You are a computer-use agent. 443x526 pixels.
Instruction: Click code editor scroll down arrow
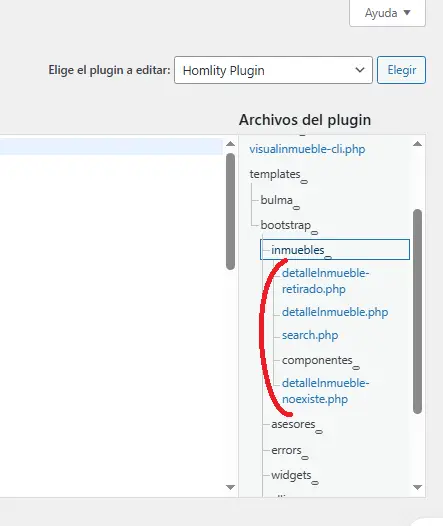[x=230, y=487]
